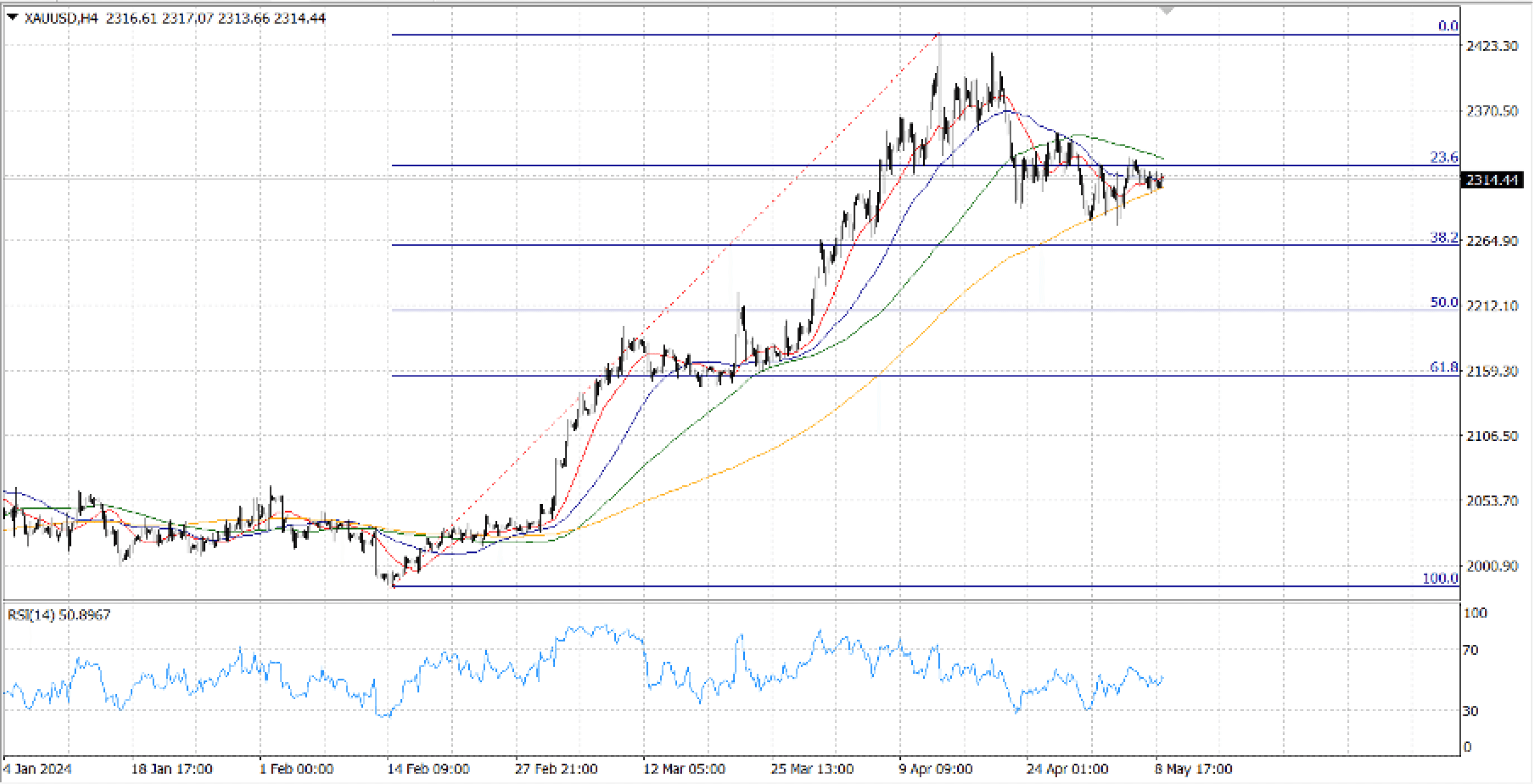Click the 2000.90 price scale label
Screen dimensions: 1534x784
(1492, 566)
